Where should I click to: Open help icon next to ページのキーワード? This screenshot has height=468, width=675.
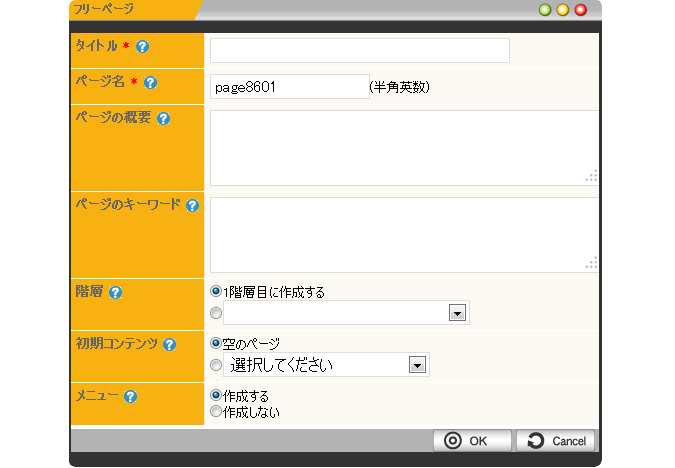point(192,206)
